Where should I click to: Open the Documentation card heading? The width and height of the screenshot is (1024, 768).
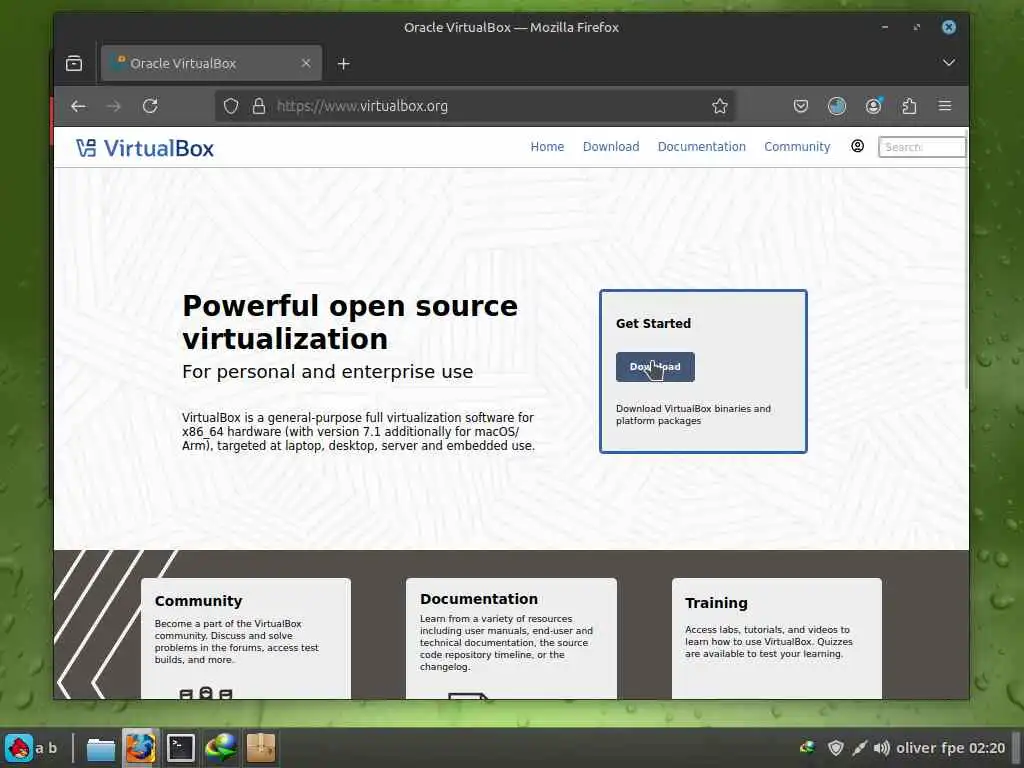(x=479, y=599)
